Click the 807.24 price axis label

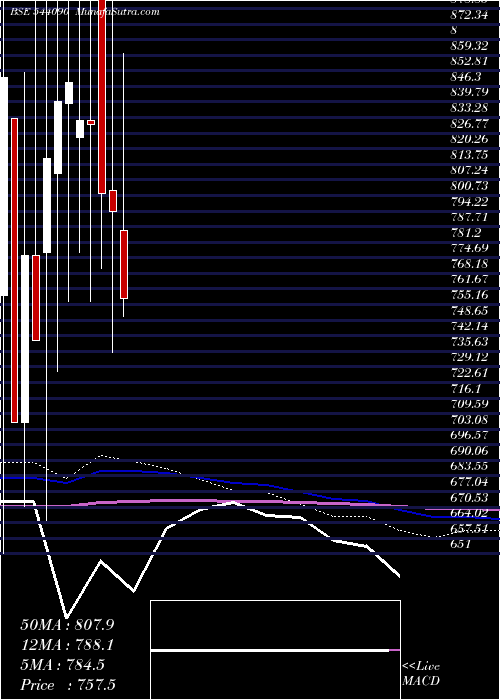468,170
